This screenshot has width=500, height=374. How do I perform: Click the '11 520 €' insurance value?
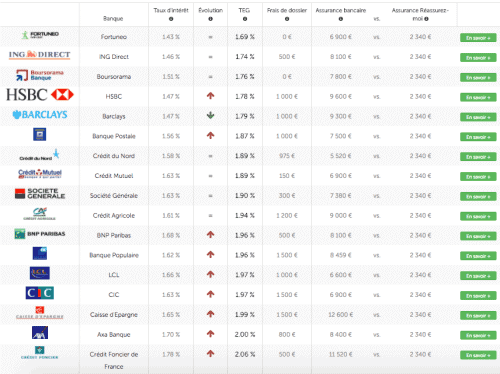click(341, 354)
